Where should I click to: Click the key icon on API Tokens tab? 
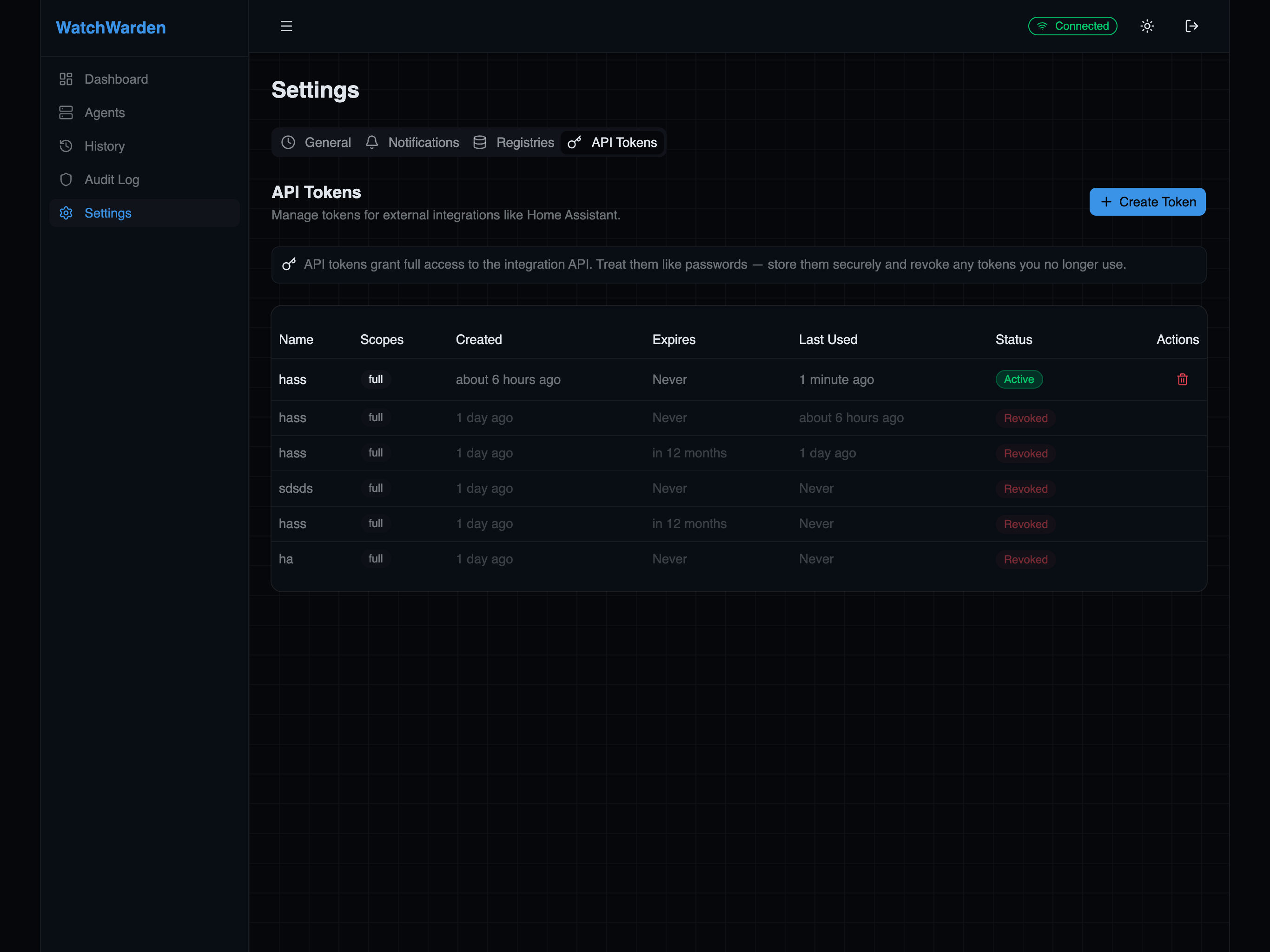point(574,142)
